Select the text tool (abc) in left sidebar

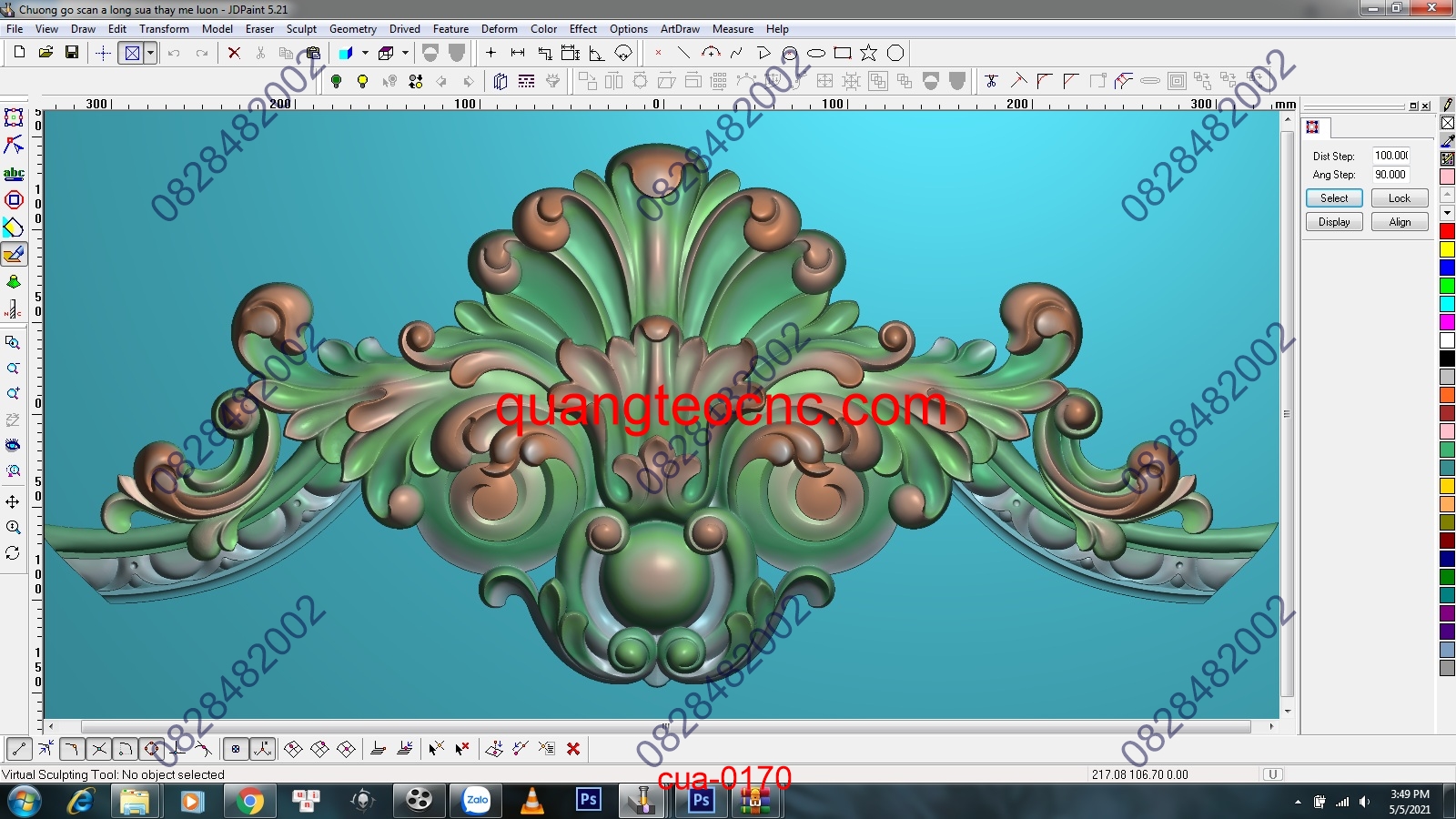coord(14,173)
